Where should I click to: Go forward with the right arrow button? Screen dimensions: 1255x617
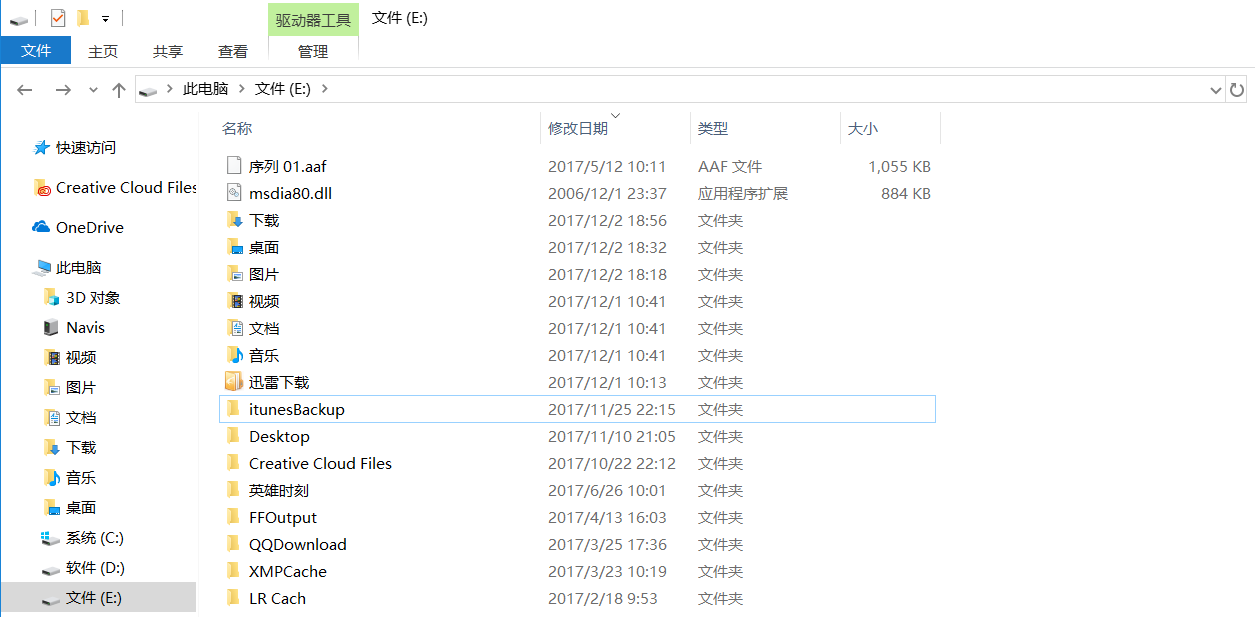(x=63, y=90)
